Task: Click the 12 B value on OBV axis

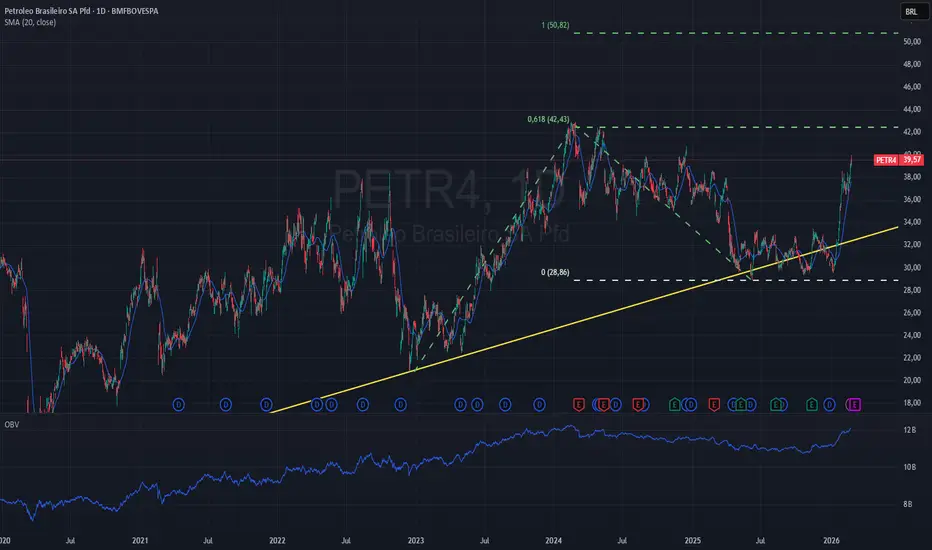Action: click(x=909, y=430)
